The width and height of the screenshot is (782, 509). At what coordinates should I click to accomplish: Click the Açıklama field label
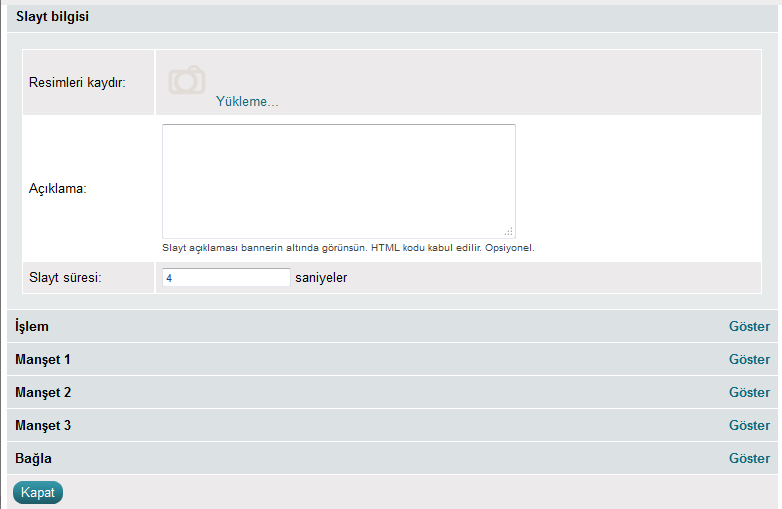pyautogui.click(x=58, y=188)
